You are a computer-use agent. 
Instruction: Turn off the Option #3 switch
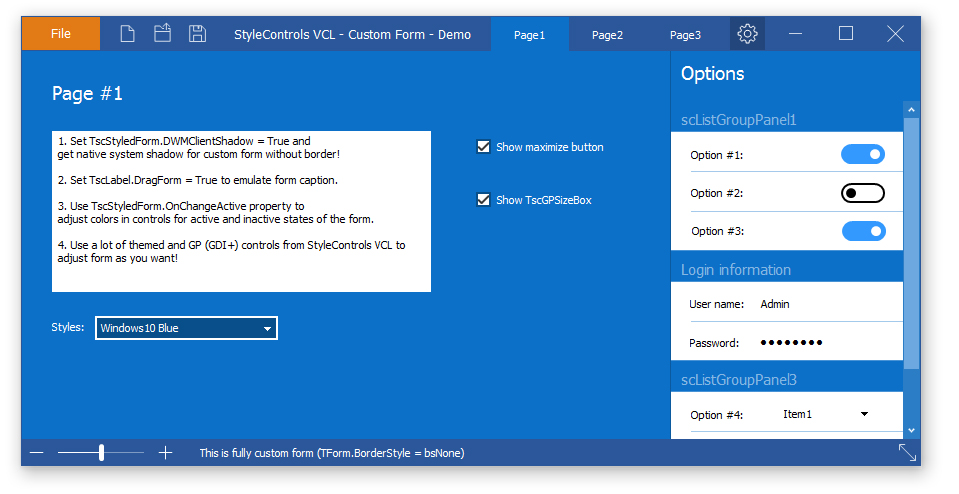864,231
